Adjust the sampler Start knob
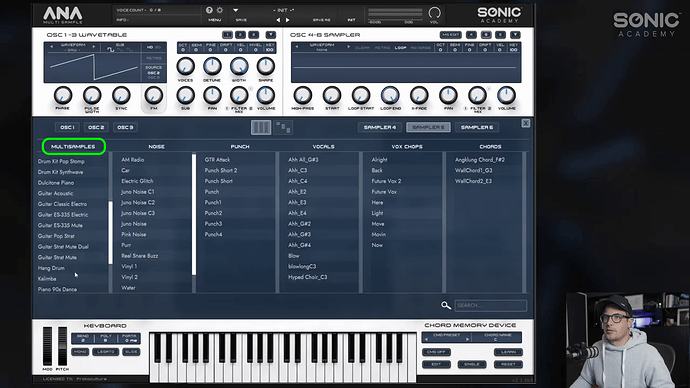Viewport: 690px width, 388px height. point(332,95)
